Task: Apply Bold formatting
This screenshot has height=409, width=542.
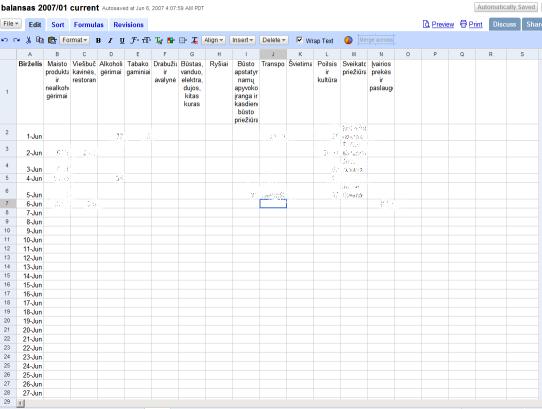Action: [x=98, y=40]
